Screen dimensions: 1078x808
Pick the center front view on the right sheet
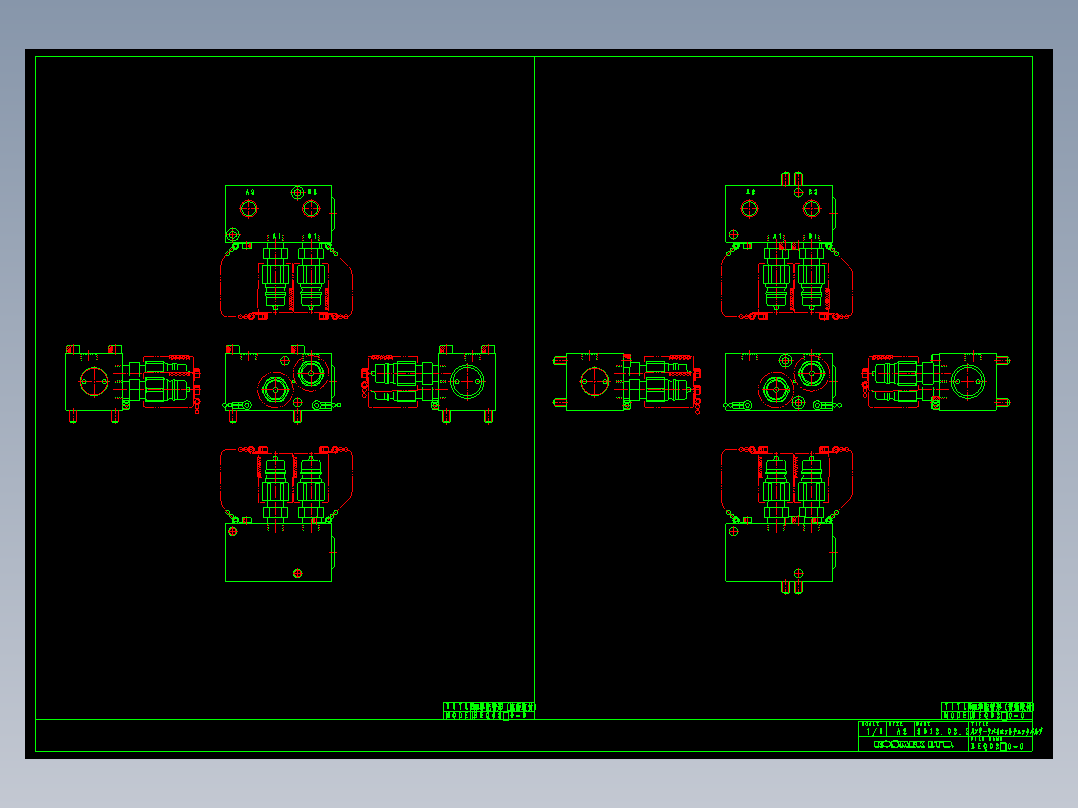pos(782,382)
